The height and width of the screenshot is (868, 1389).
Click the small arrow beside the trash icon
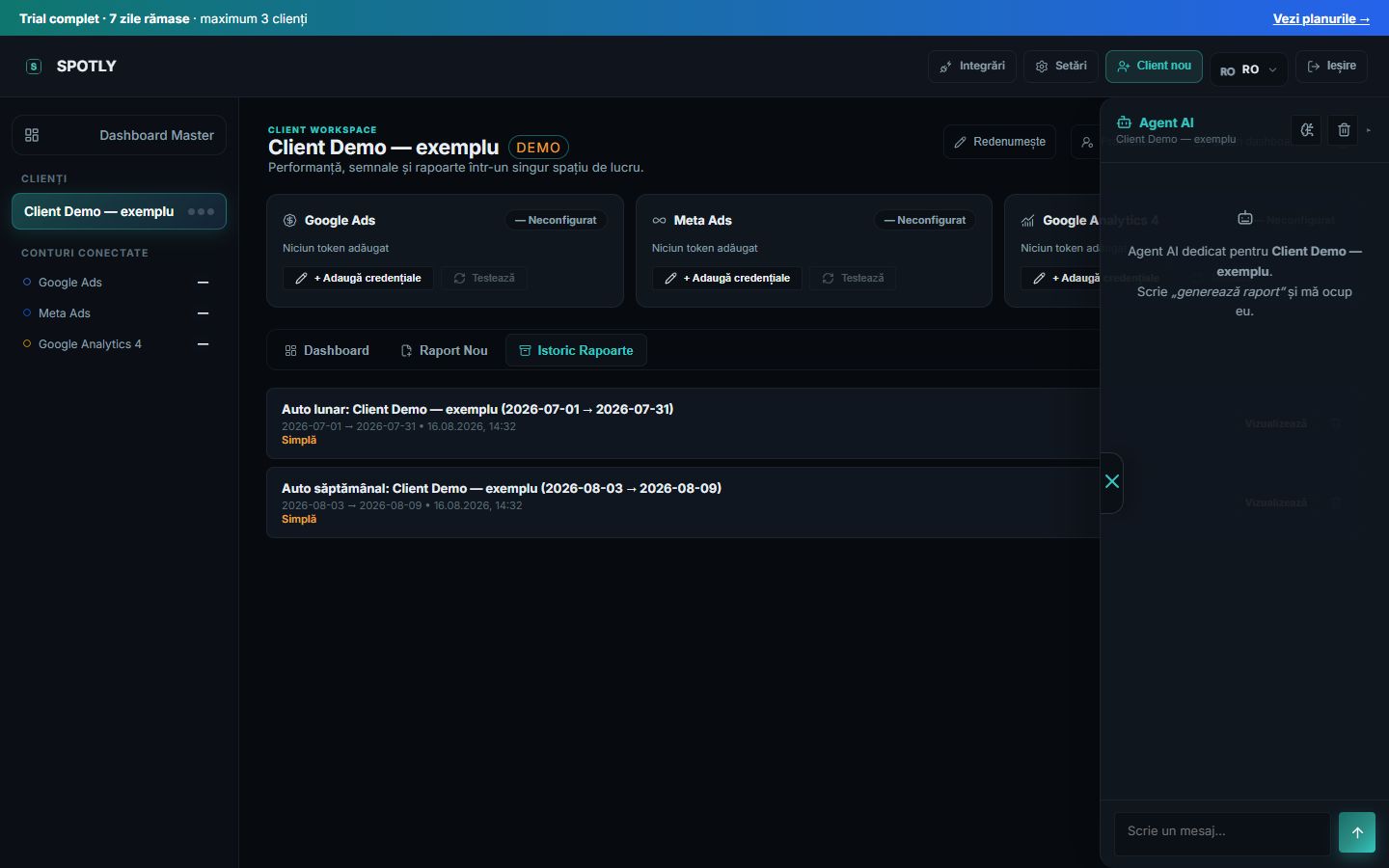point(1369,130)
